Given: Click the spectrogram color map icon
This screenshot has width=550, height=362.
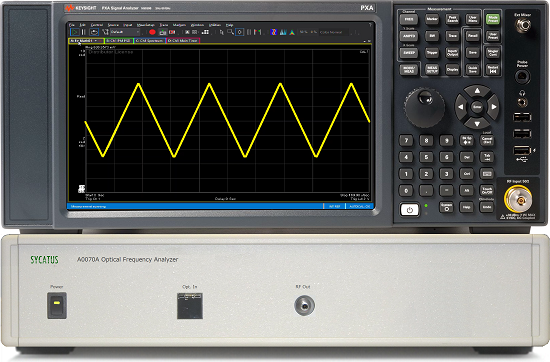Looking at the screenshot, I should click(274, 32).
